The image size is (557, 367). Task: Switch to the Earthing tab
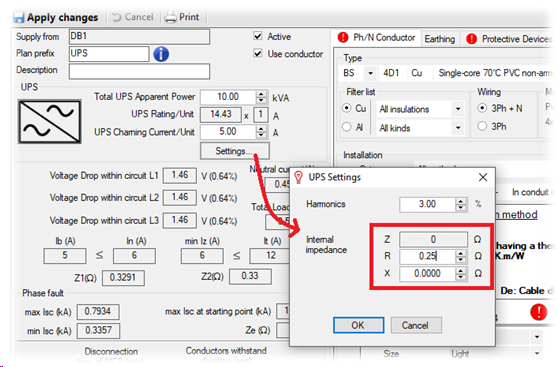(440, 39)
